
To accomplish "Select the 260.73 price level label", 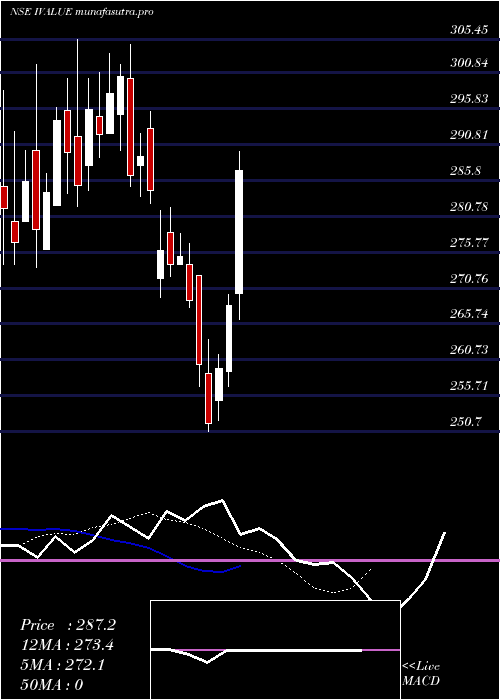I will coord(469,350).
